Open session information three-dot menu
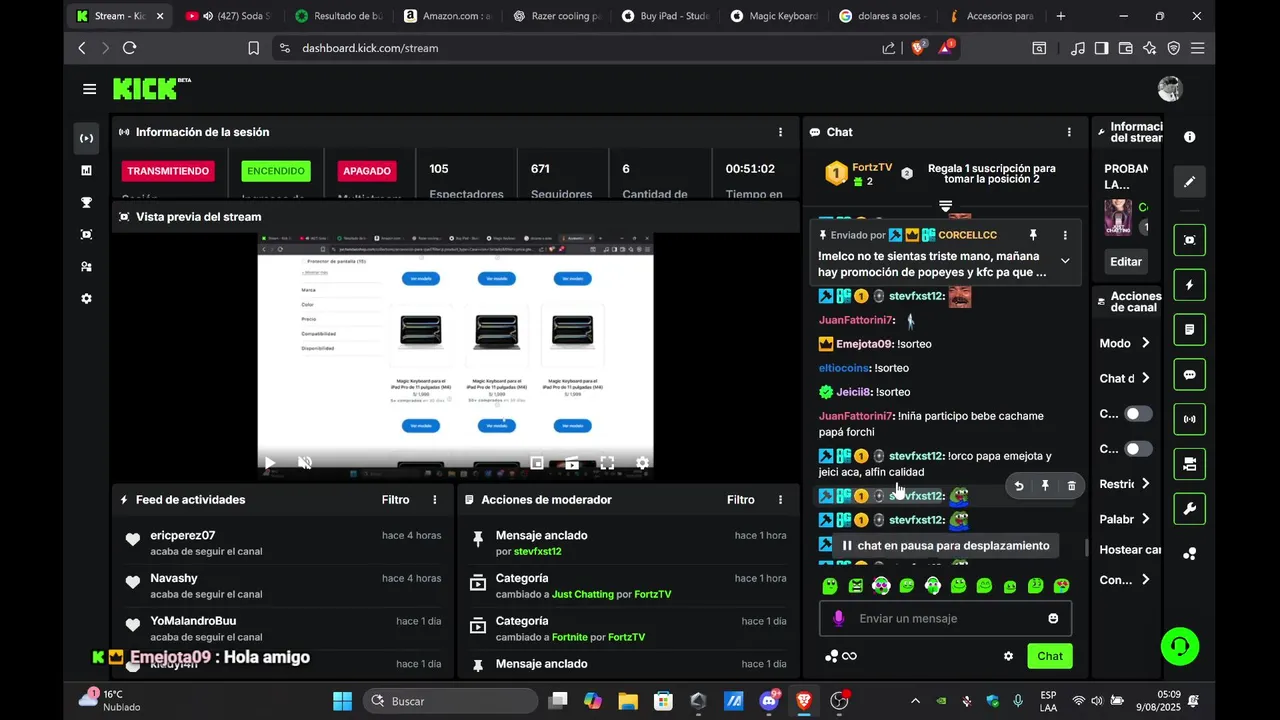This screenshot has width=1280, height=720. click(780, 132)
